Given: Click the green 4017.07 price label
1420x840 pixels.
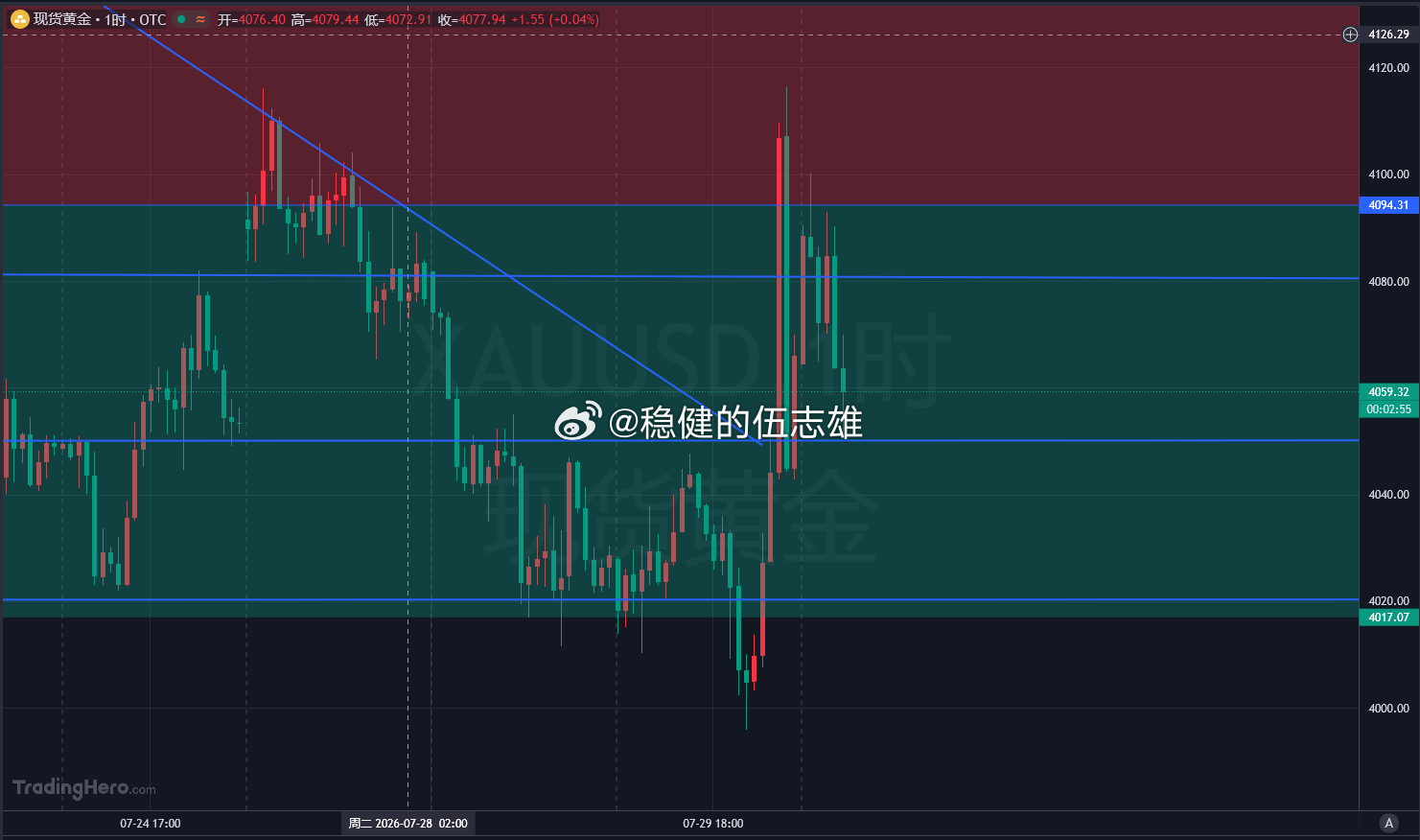Looking at the screenshot, I should pos(1388,618).
